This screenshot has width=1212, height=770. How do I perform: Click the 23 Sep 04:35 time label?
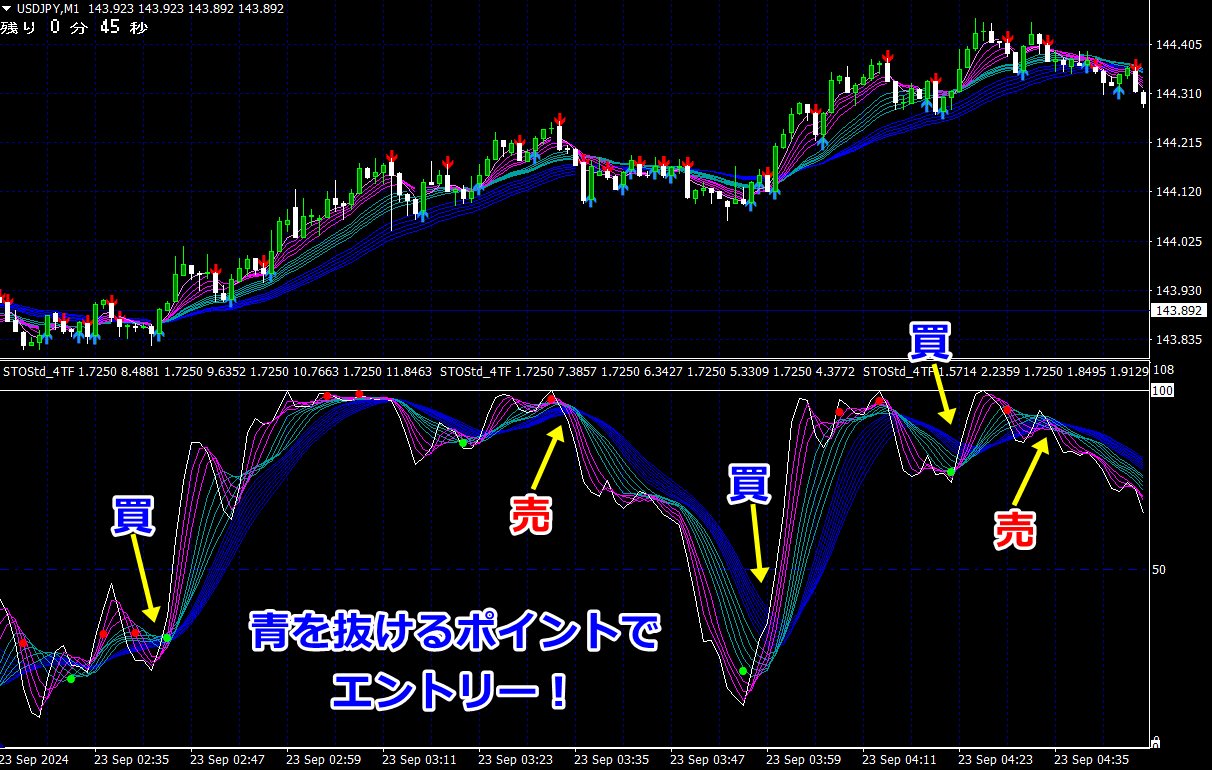(1092, 760)
